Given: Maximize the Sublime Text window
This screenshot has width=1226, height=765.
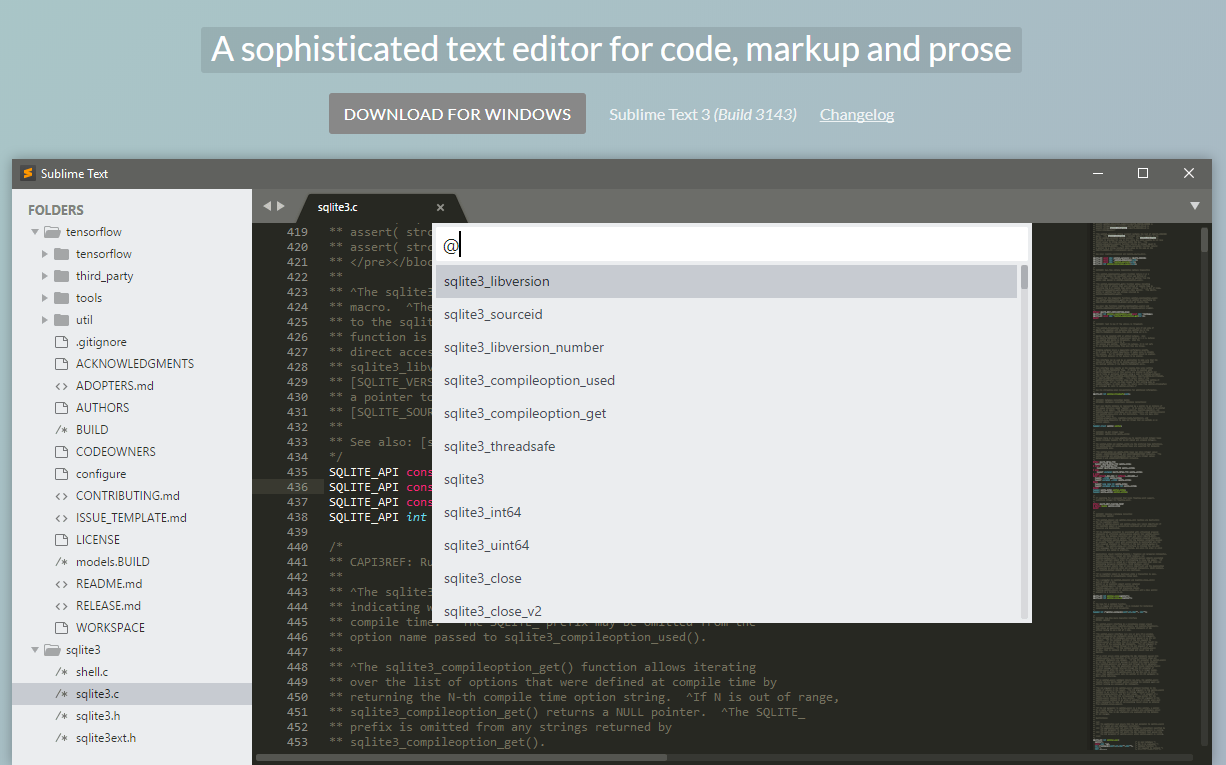Looking at the screenshot, I should pos(1143,173).
